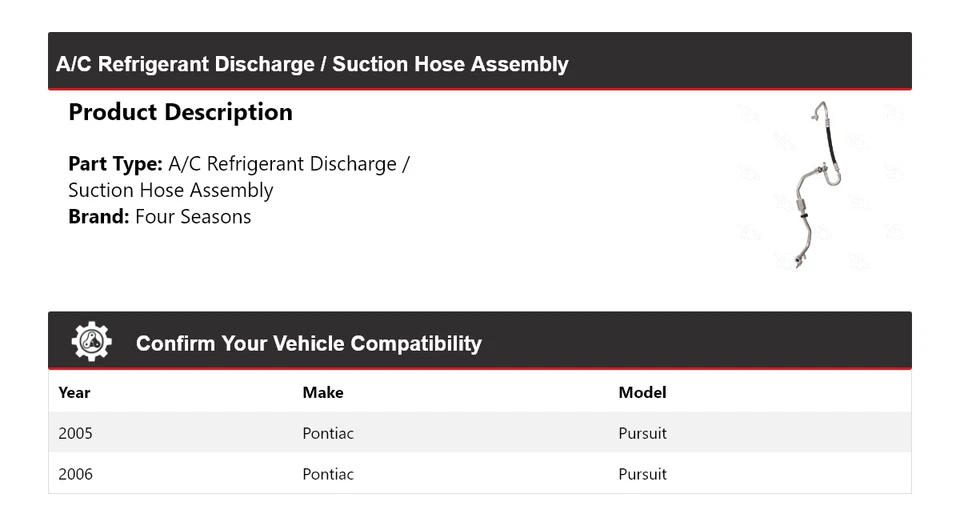Click the Model column header
This screenshot has height=526, width=960.
[642, 393]
